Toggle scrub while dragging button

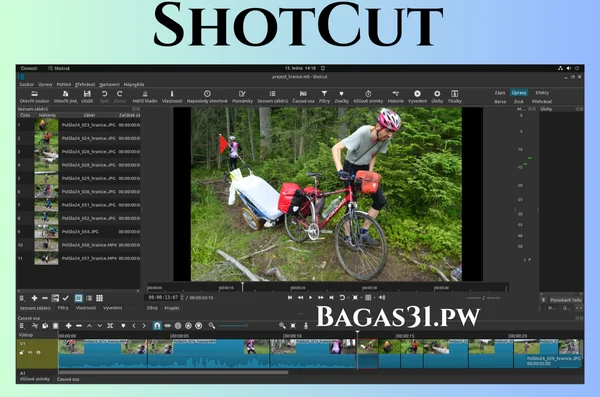pos(168,326)
